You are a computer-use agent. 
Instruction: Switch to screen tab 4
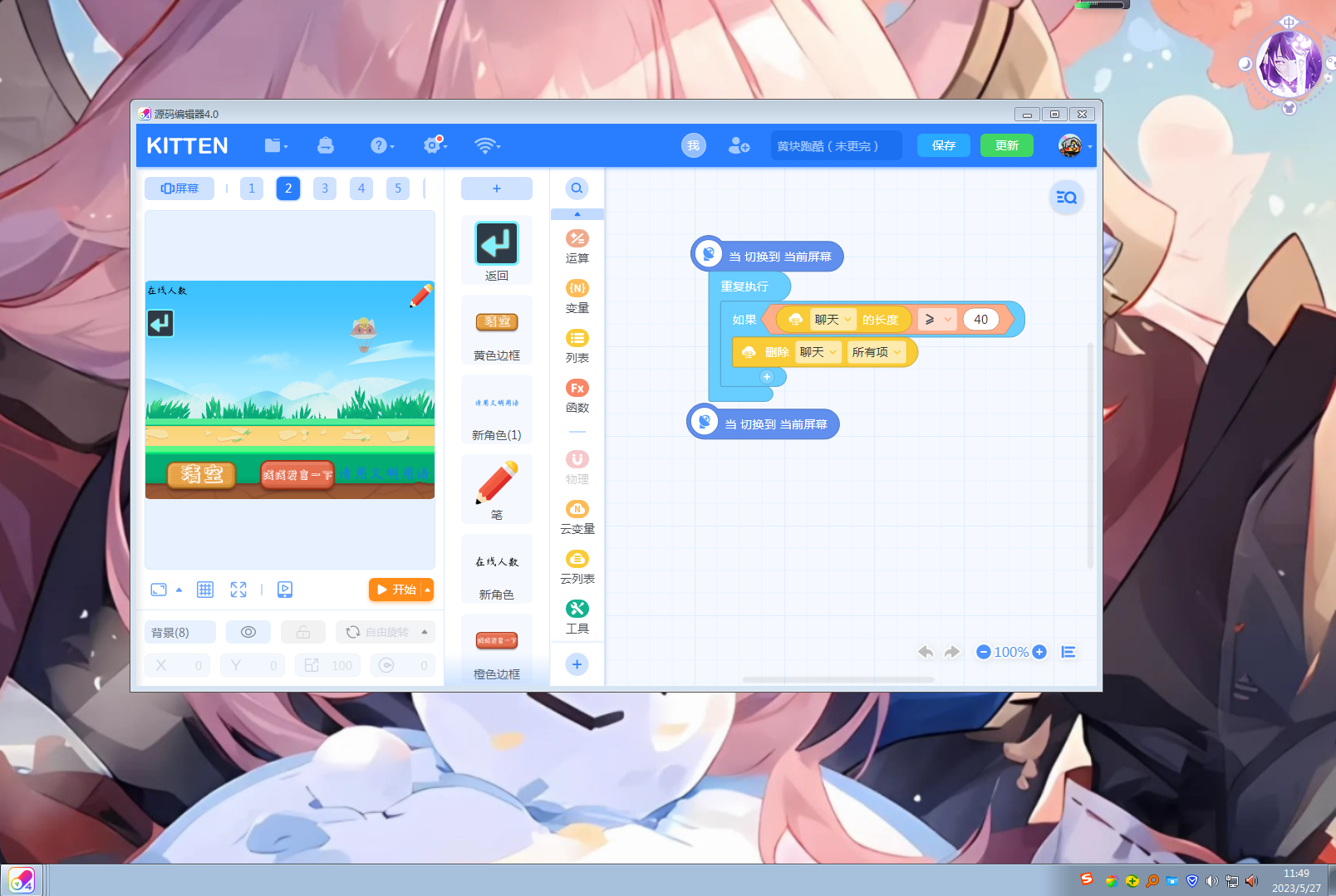361,189
